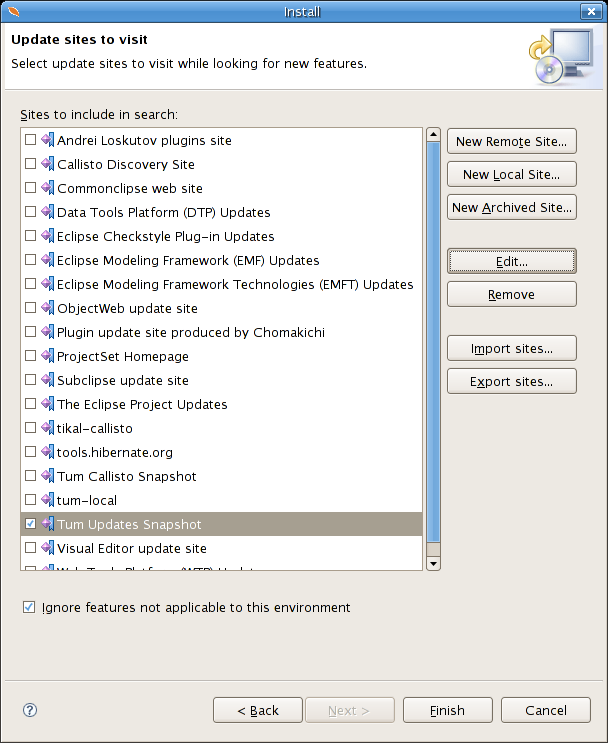Click site icon beside Callisto Discovery Site
Viewport: 608px width, 743px height.
click(x=47, y=164)
